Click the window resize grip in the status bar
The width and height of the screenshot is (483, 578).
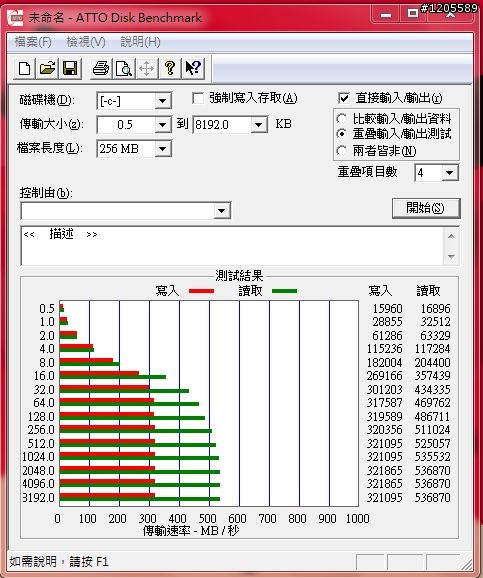click(467, 564)
